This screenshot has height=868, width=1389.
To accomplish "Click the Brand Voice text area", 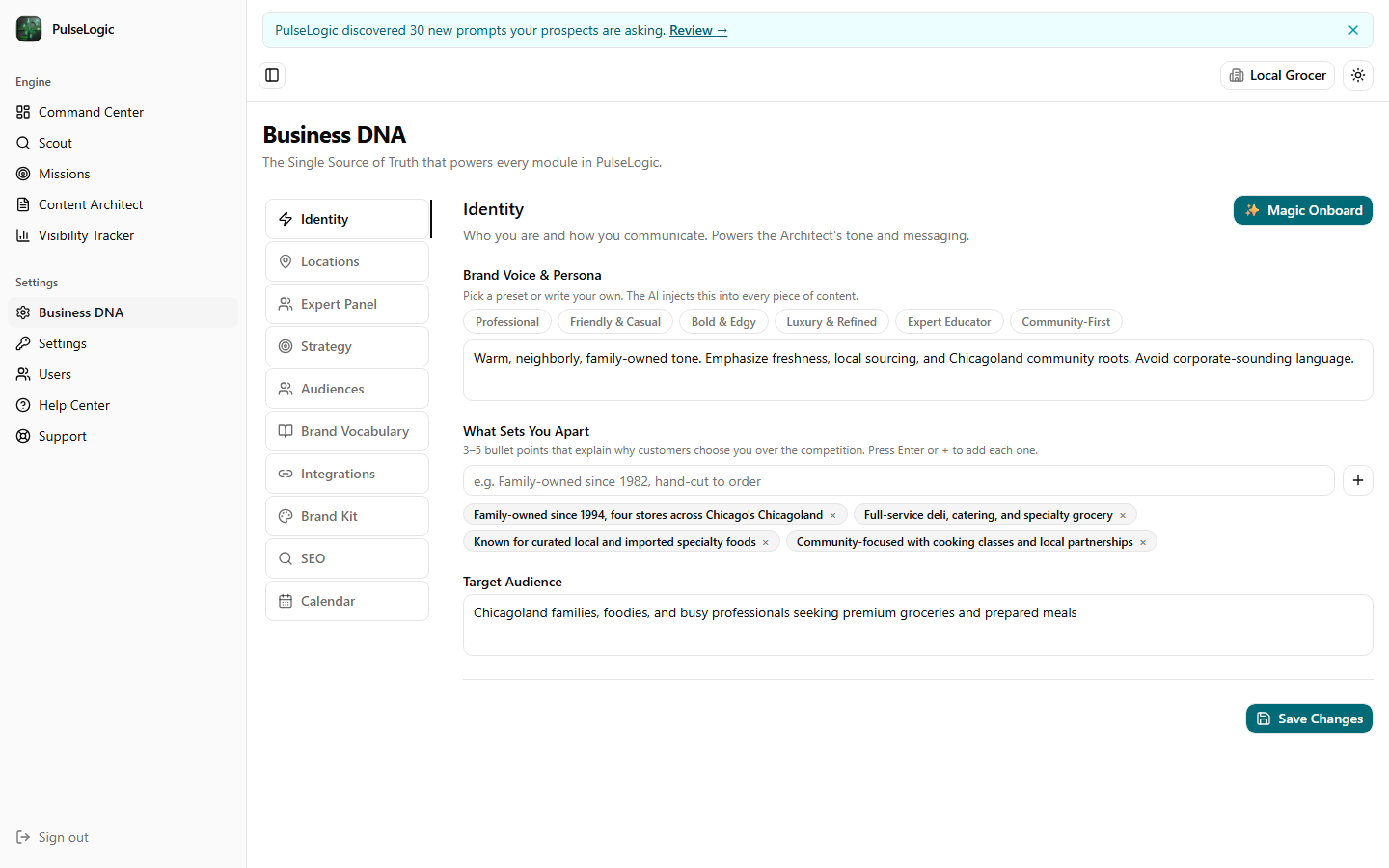I will [918, 370].
